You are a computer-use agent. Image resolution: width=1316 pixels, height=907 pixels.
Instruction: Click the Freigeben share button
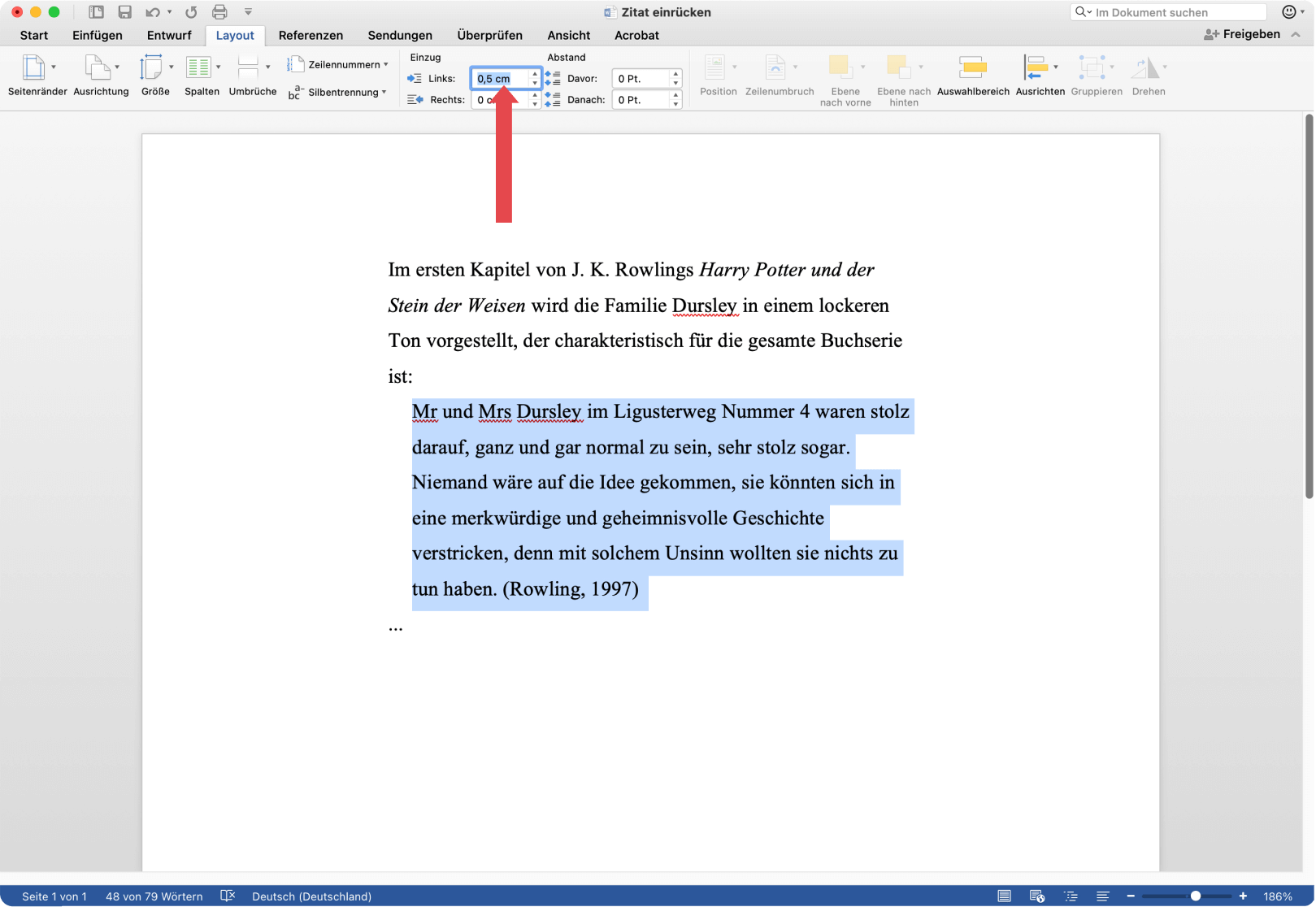coord(1242,34)
